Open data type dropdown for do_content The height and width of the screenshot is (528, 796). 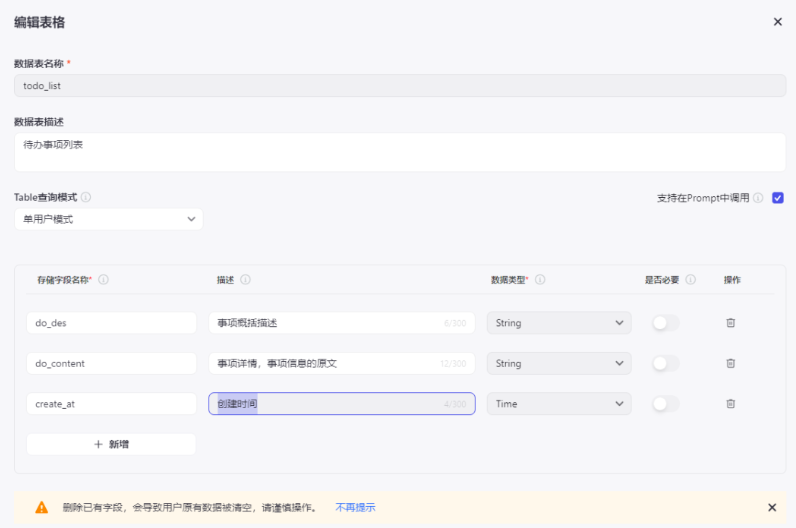559,364
